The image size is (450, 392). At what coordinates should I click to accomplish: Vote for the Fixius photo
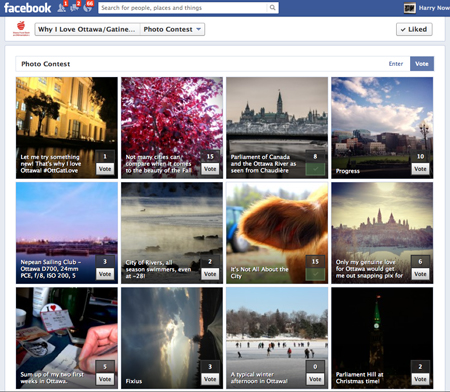(210, 379)
